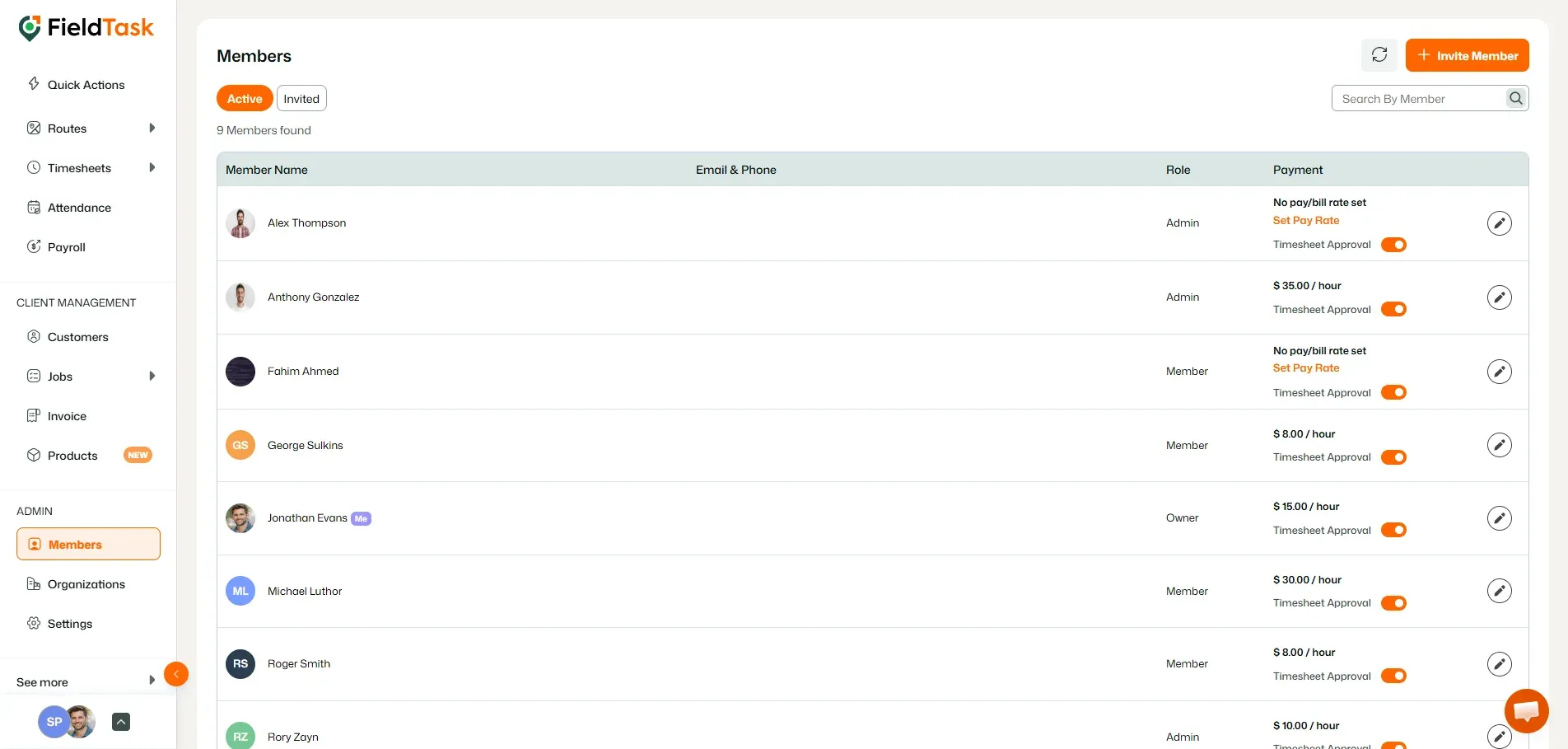Click the Payroll dollar icon

(34, 246)
